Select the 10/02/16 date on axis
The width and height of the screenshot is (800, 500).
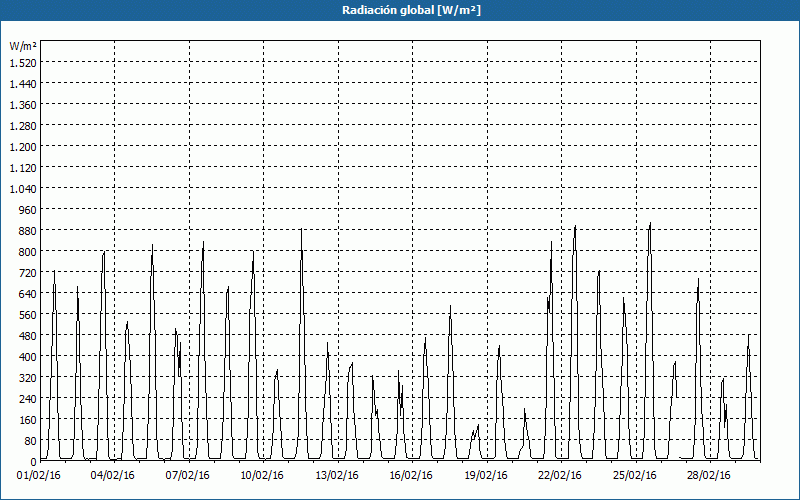tap(262, 475)
